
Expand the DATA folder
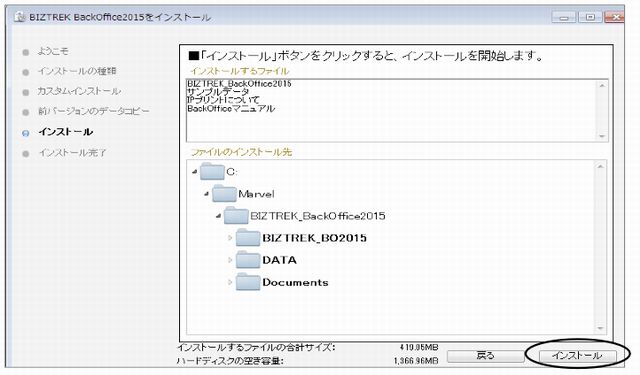click(x=230, y=260)
